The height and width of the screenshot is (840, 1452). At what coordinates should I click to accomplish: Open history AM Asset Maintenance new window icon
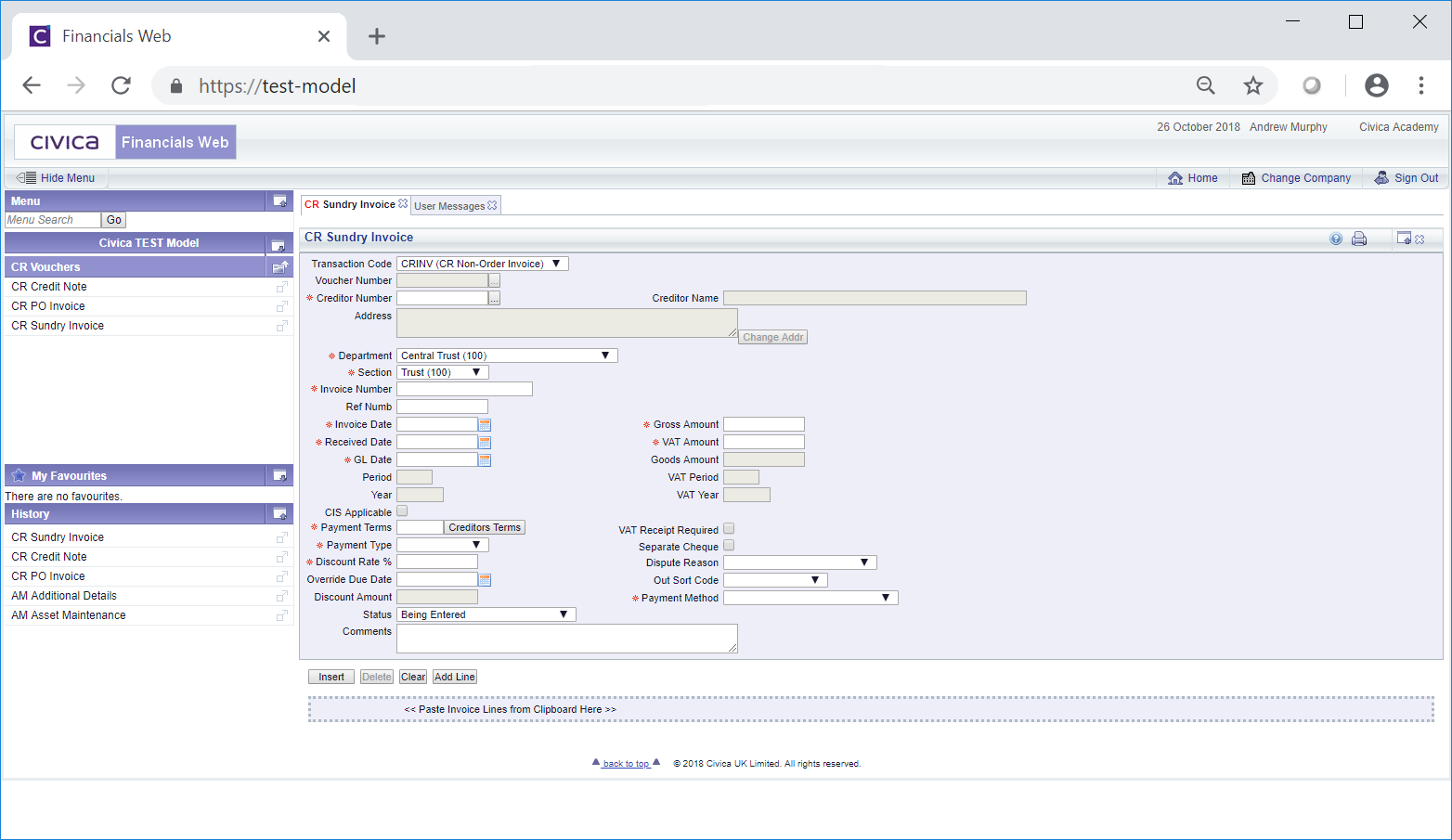click(x=282, y=615)
